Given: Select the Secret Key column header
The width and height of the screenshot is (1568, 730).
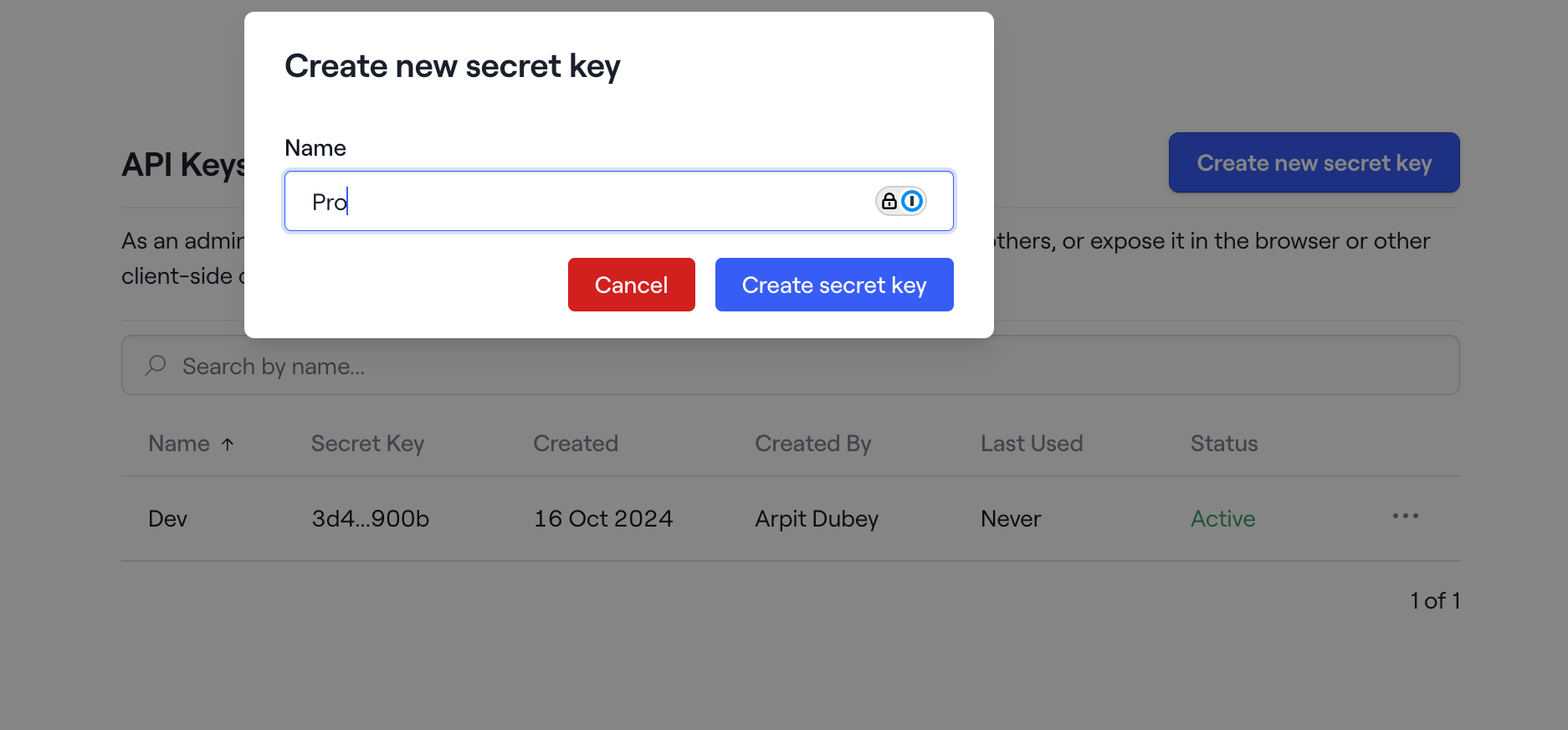Looking at the screenshot, I should pyautogui.click(x=367, y=444).
